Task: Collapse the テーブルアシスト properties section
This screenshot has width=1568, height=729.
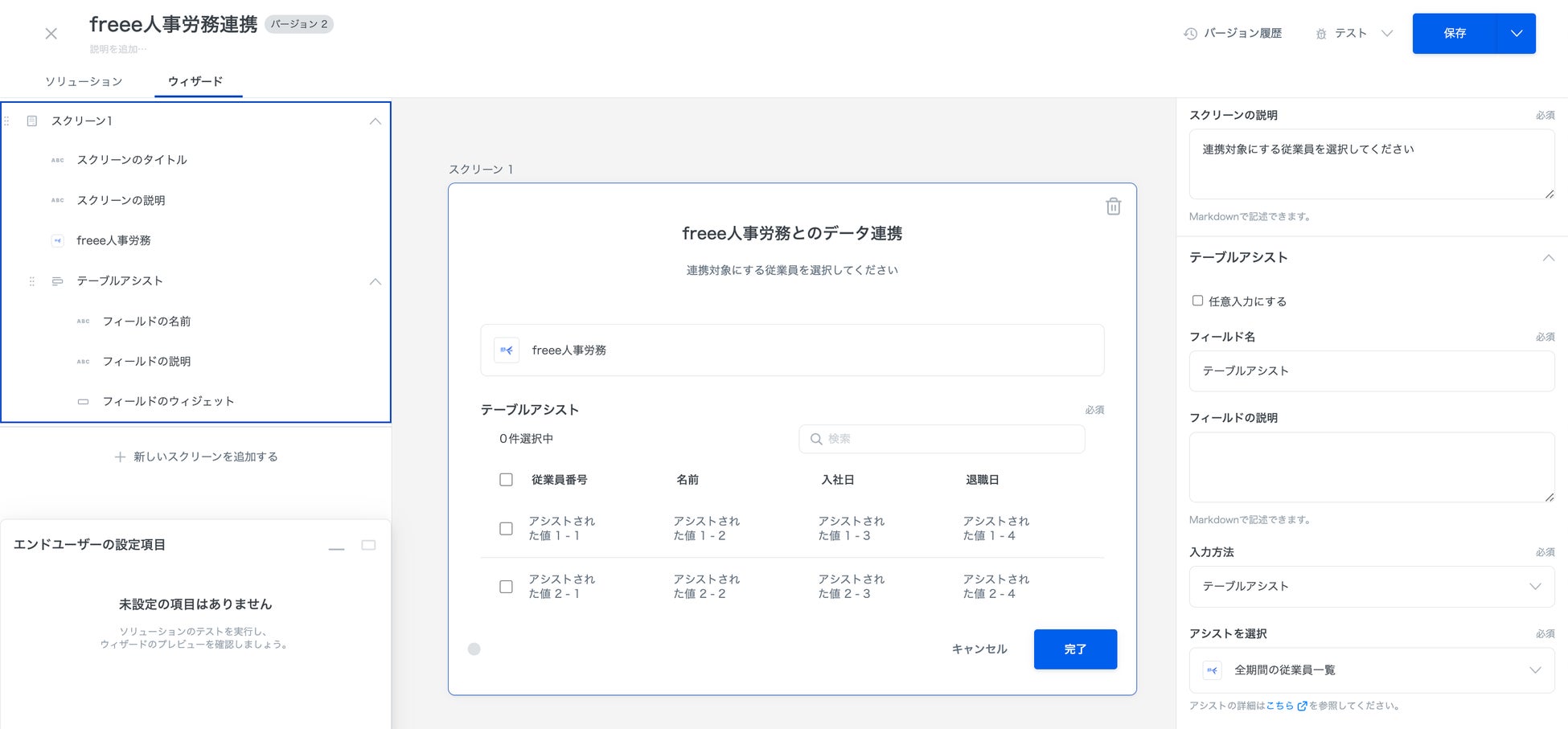Action: 1548,257
